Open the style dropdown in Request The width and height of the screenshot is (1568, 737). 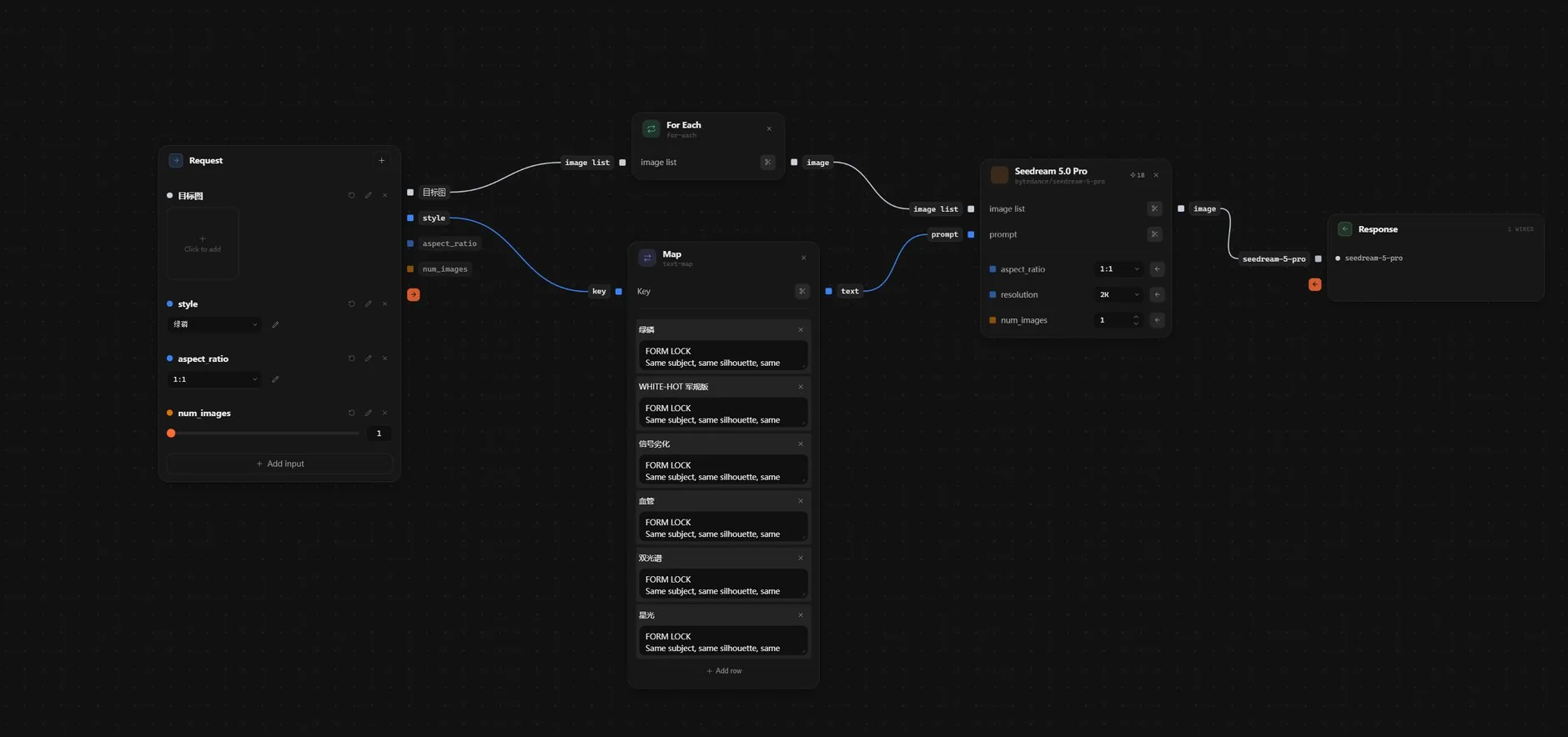click(214, 324)
